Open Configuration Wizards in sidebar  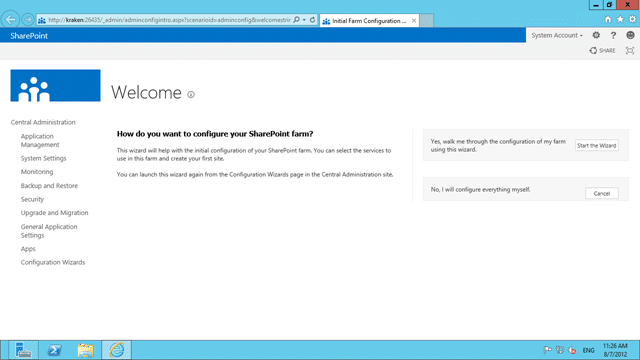click(x=53, y=262)
